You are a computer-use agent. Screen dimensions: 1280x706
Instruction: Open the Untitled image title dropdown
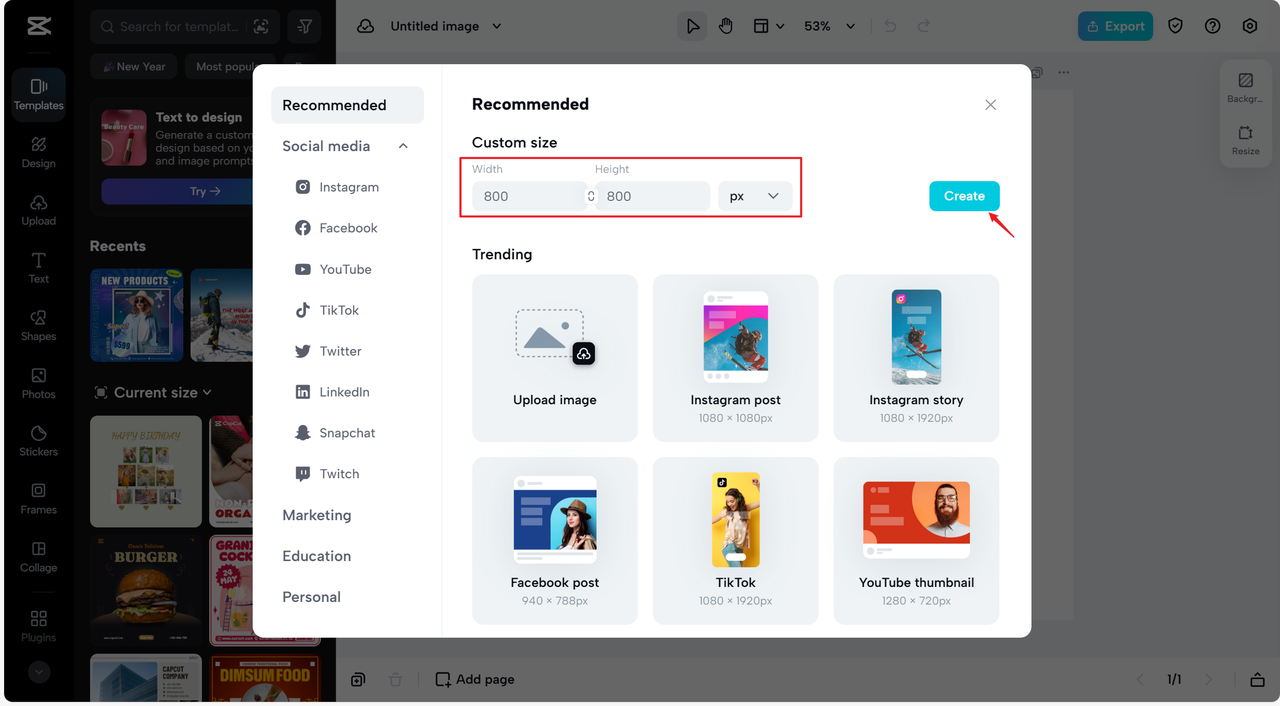446,26
